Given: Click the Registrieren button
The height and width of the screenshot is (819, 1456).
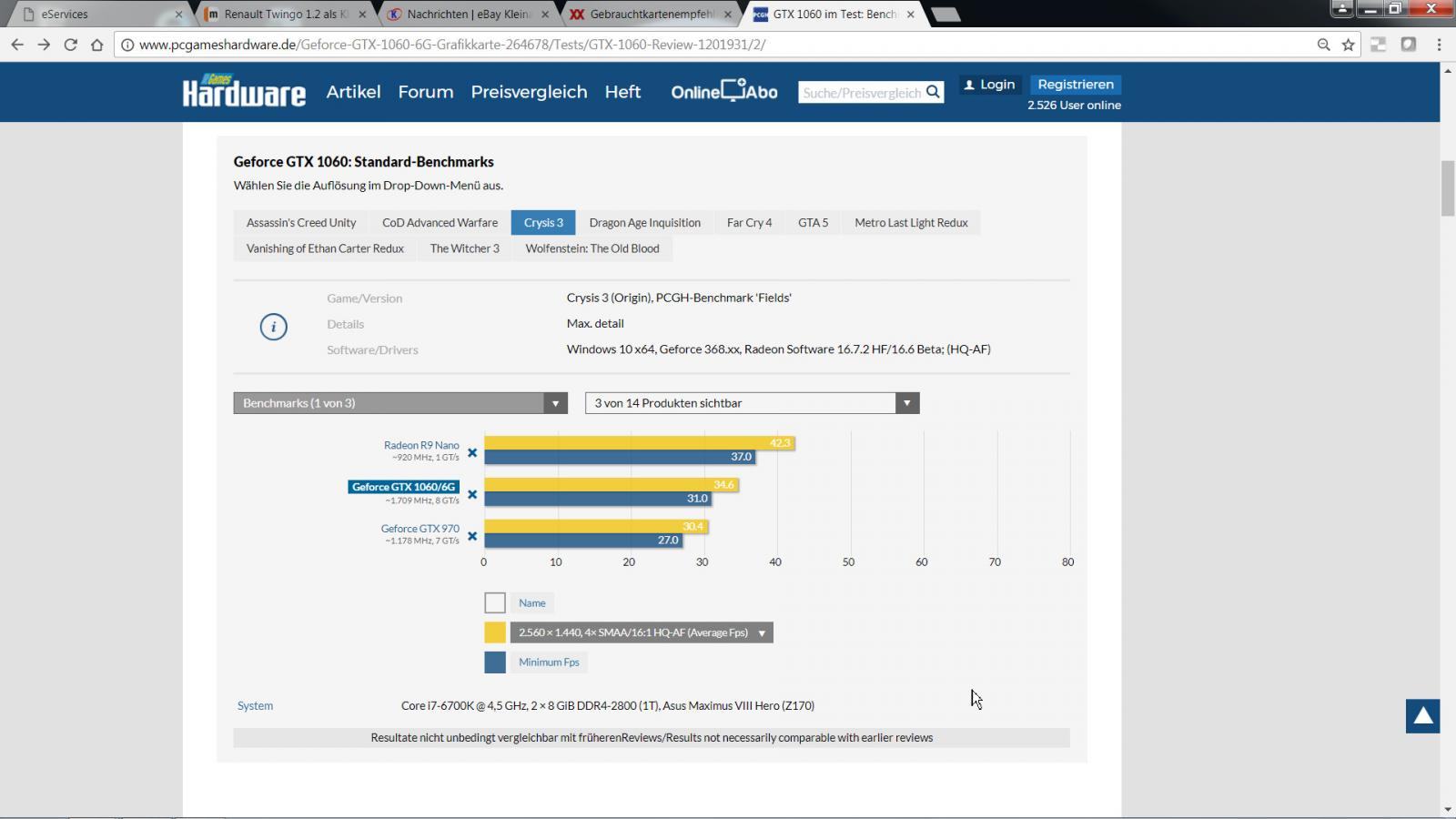Looking at the screenshot, I should [x=1076, y=85].
